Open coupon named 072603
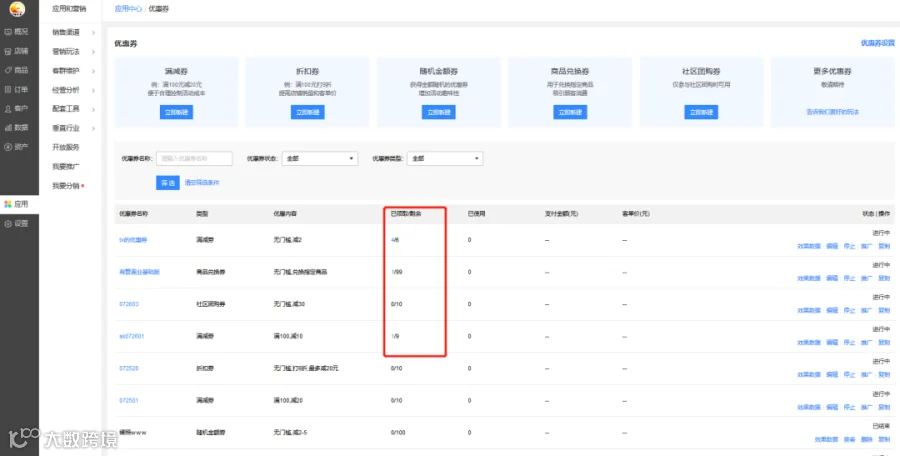The image size is (900, 456). pyautogui.click(x=129, y=304)
